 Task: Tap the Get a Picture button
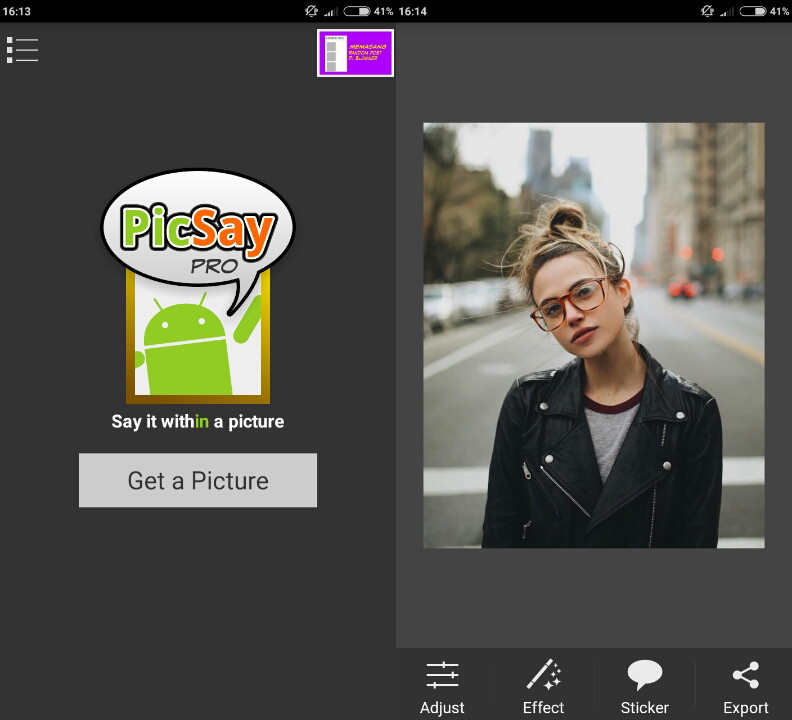198,480
